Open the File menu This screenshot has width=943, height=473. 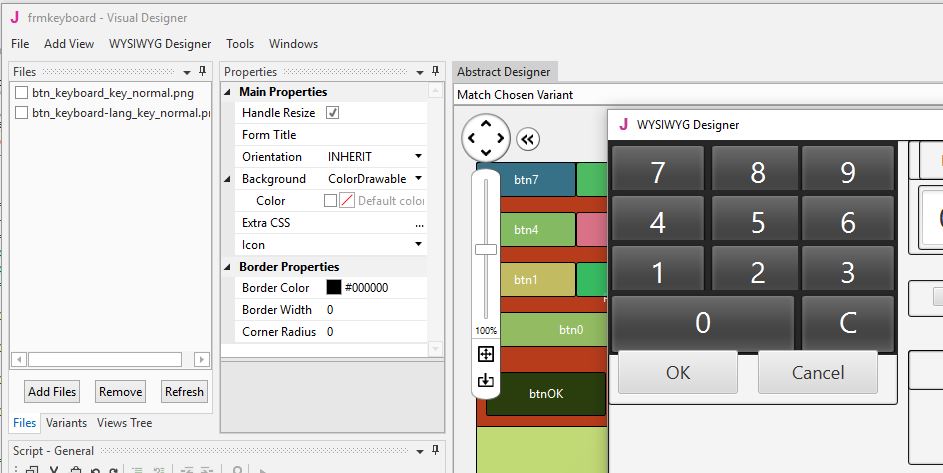(20, 44)
